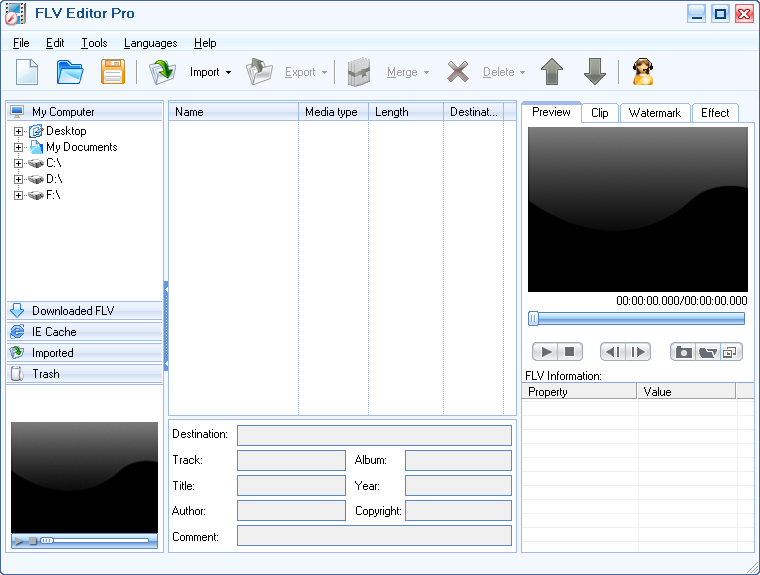Open the Tools menu
This screenshot has height=575, width=760.
[x=94, y=43]
